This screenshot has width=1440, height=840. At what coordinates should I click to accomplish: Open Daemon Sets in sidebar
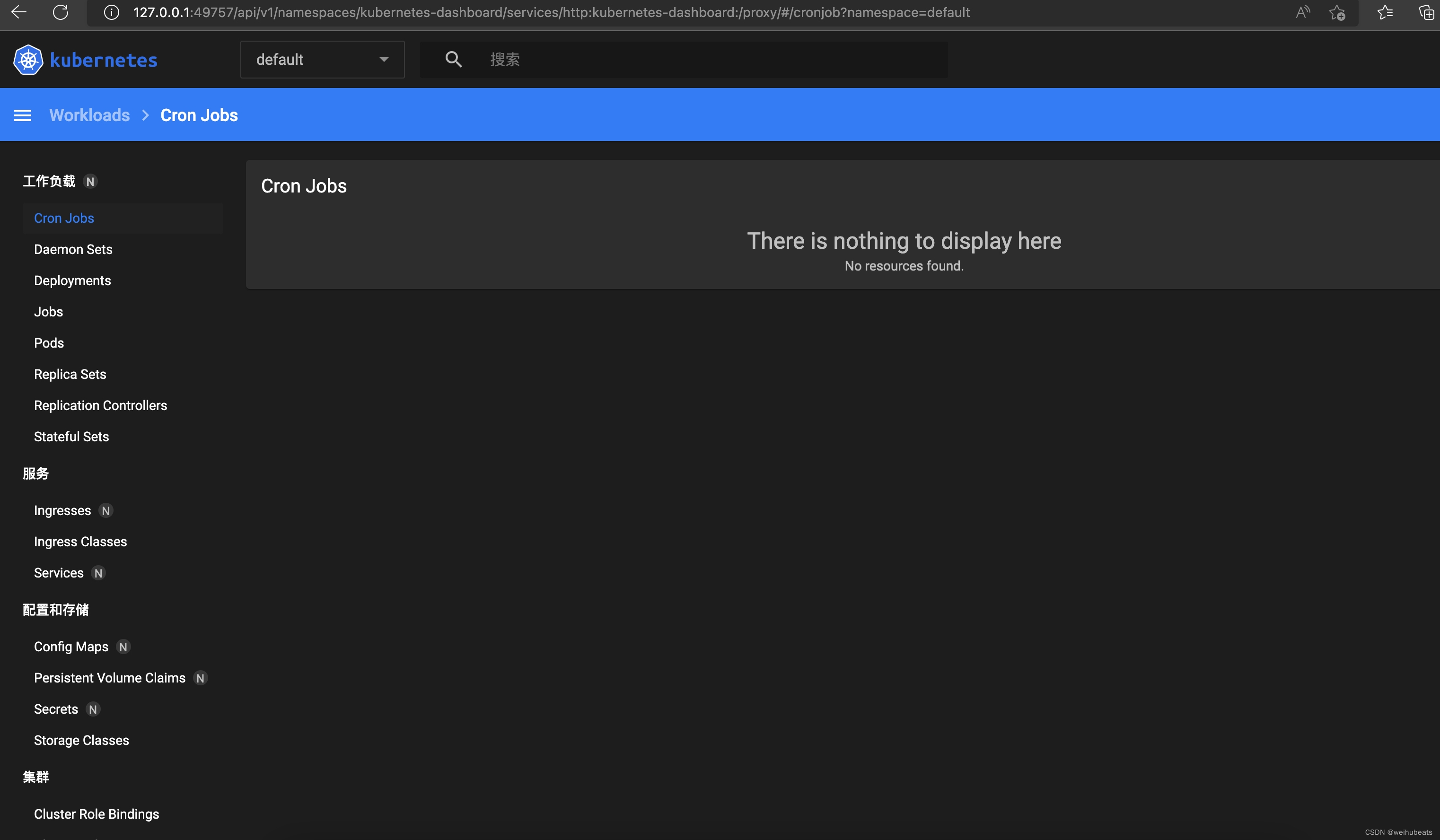(73, 249)
